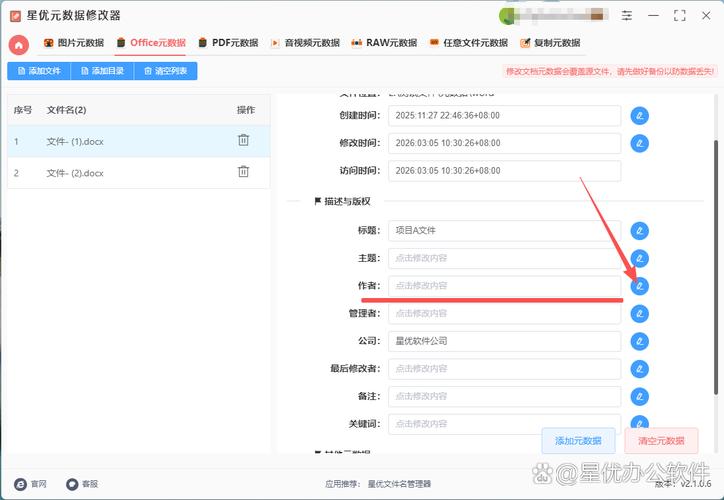This screenshot has width=724, height=500.
Task: Open the PDF元数据 tab
Action: pyautogui.click(x=228, y=43)
